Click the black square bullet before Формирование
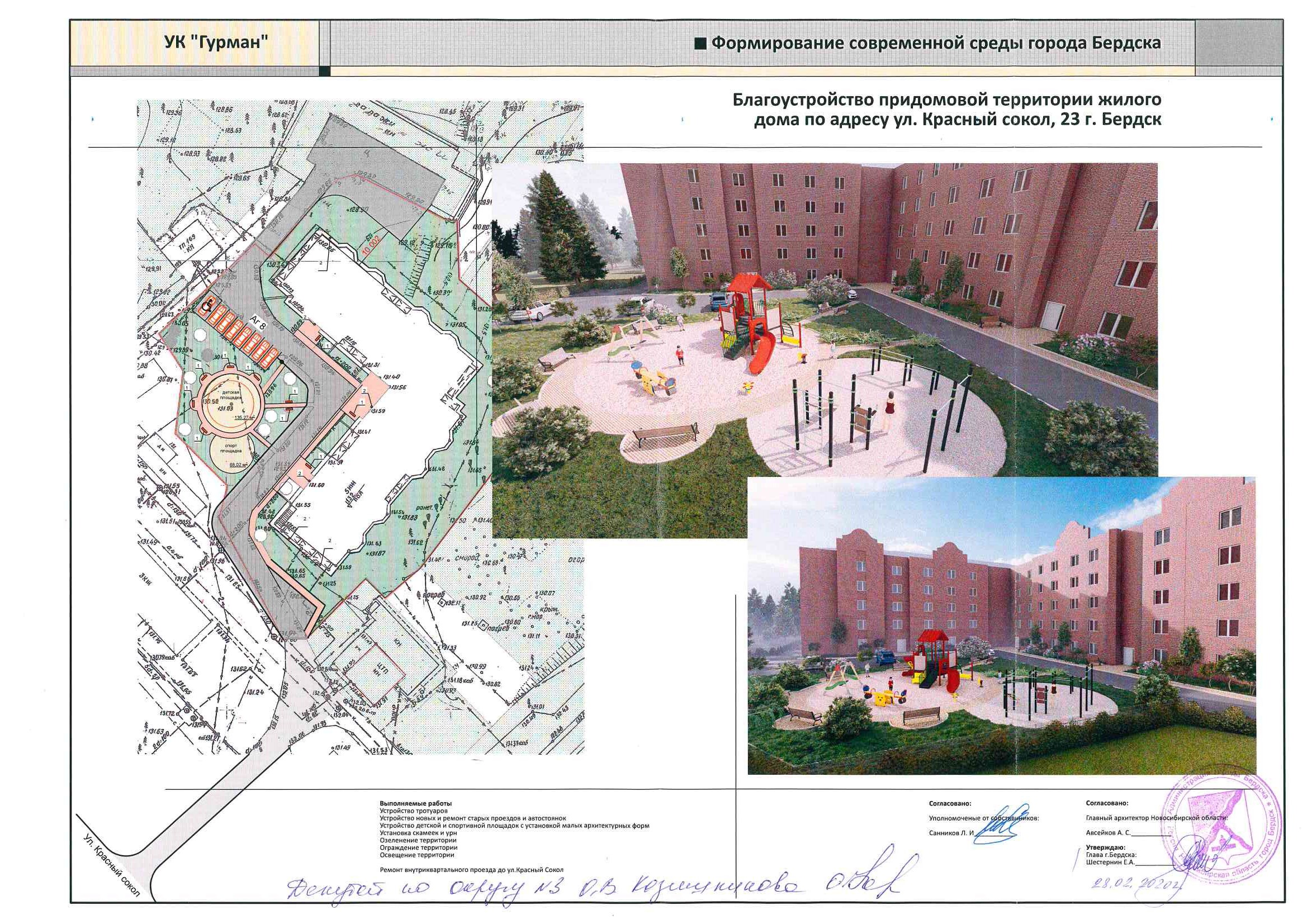This screenshot has width=1307, height=924. click(702, 43)
